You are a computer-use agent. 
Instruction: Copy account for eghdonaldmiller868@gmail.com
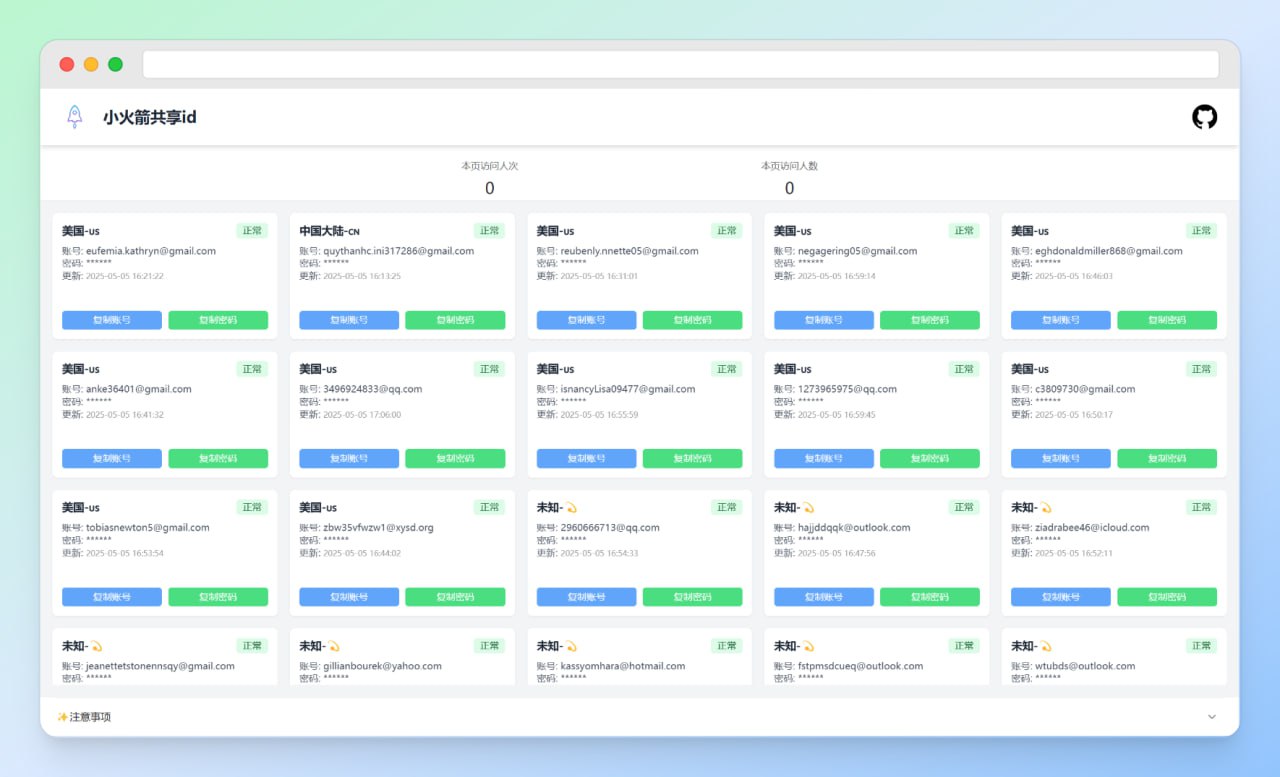click(x=1061, y=320)
